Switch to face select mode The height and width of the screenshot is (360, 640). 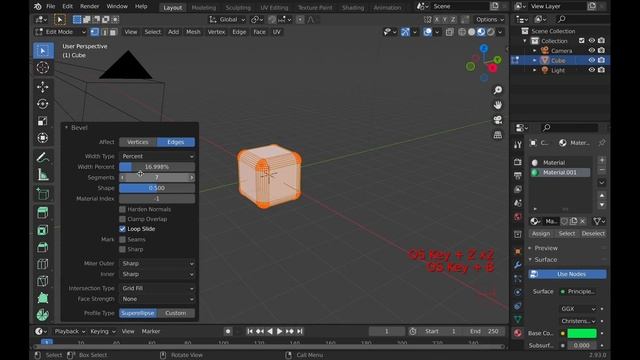113,32
